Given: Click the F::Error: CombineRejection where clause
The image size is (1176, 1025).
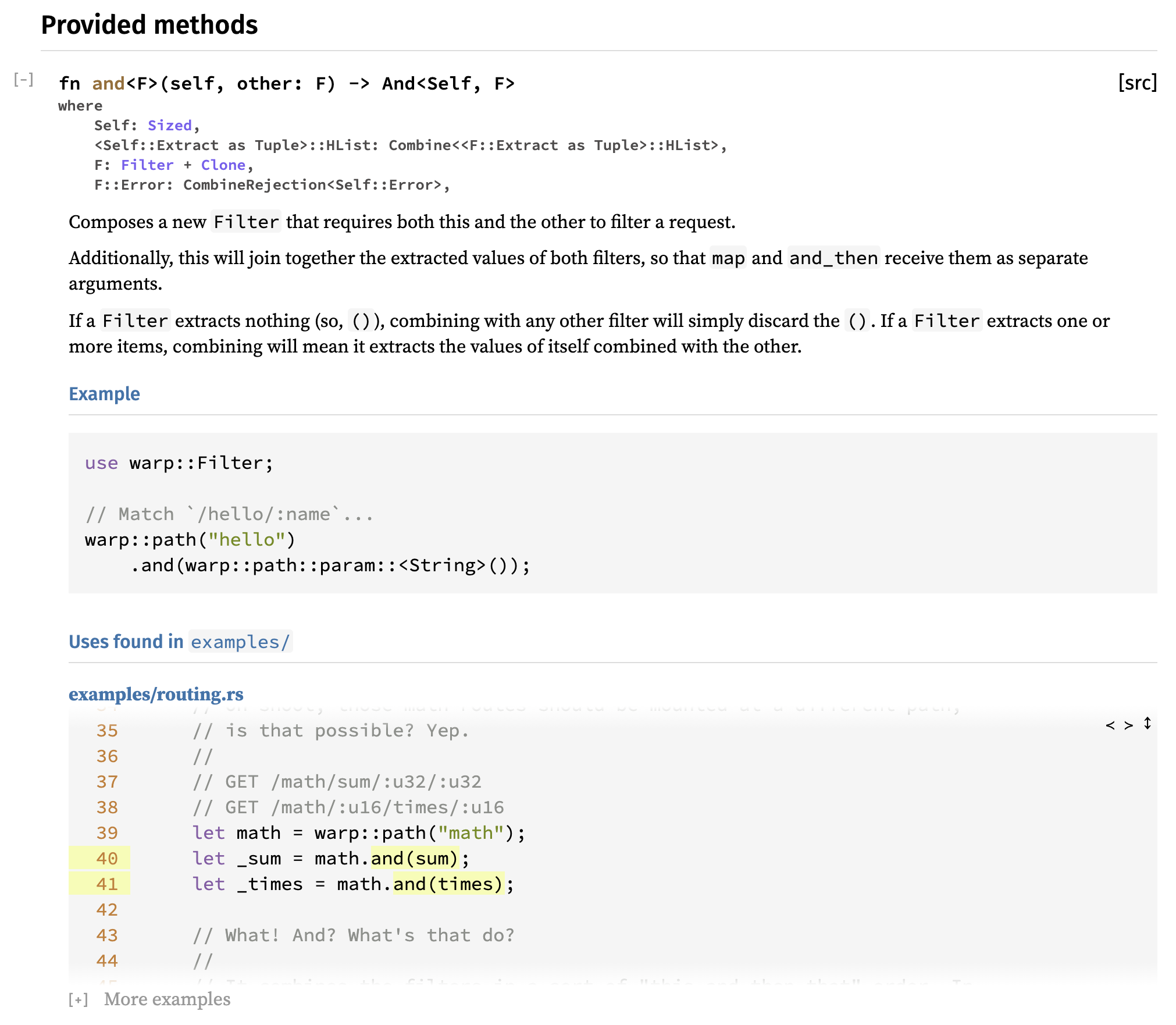Looking at the screenshot, I should click(272, 185).
